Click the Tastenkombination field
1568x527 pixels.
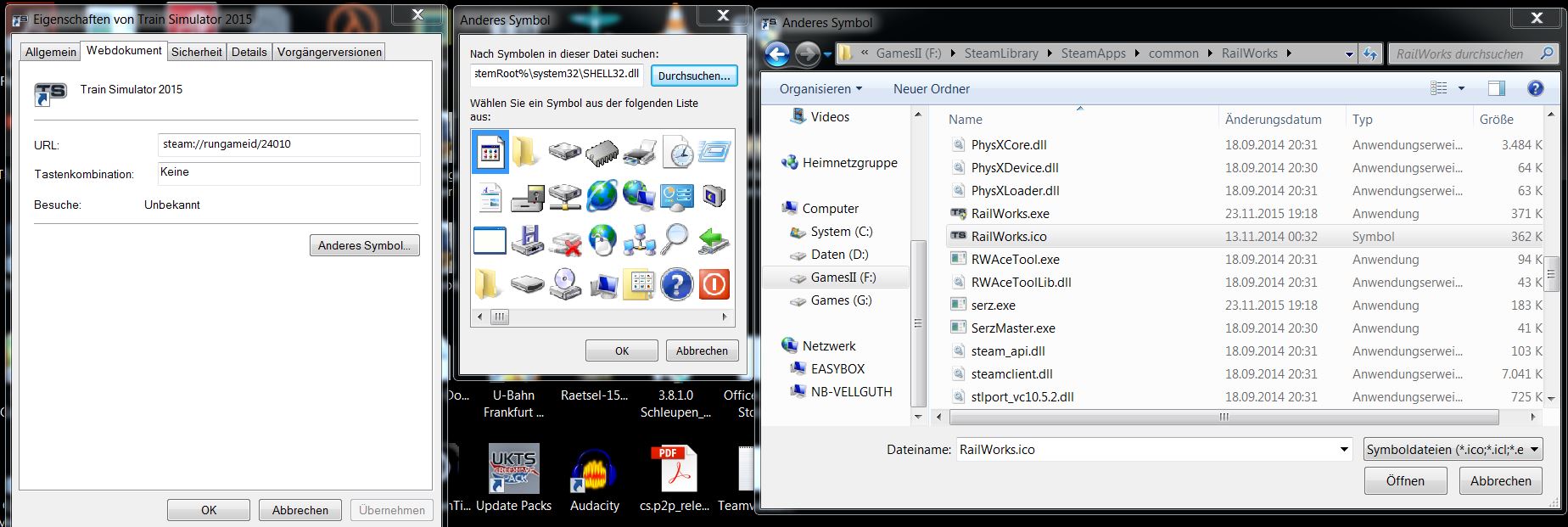tap(288, 173)
